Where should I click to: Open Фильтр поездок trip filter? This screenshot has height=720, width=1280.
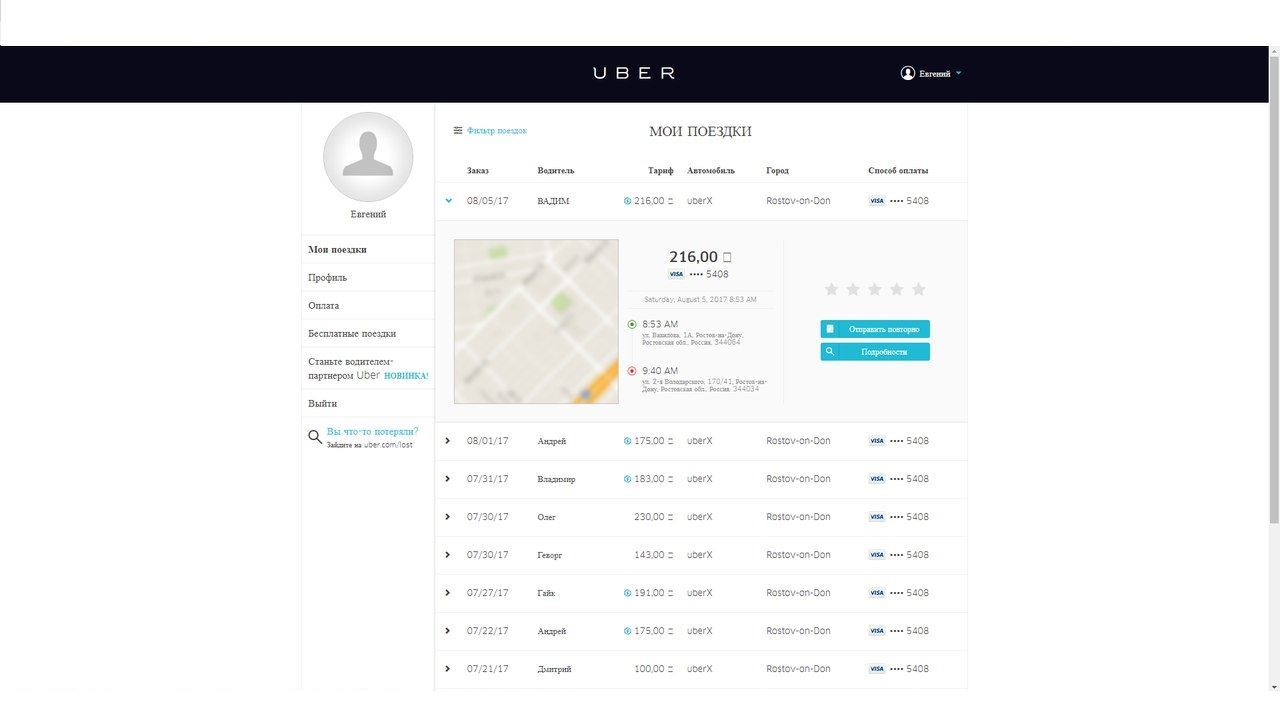coord(496,131)
